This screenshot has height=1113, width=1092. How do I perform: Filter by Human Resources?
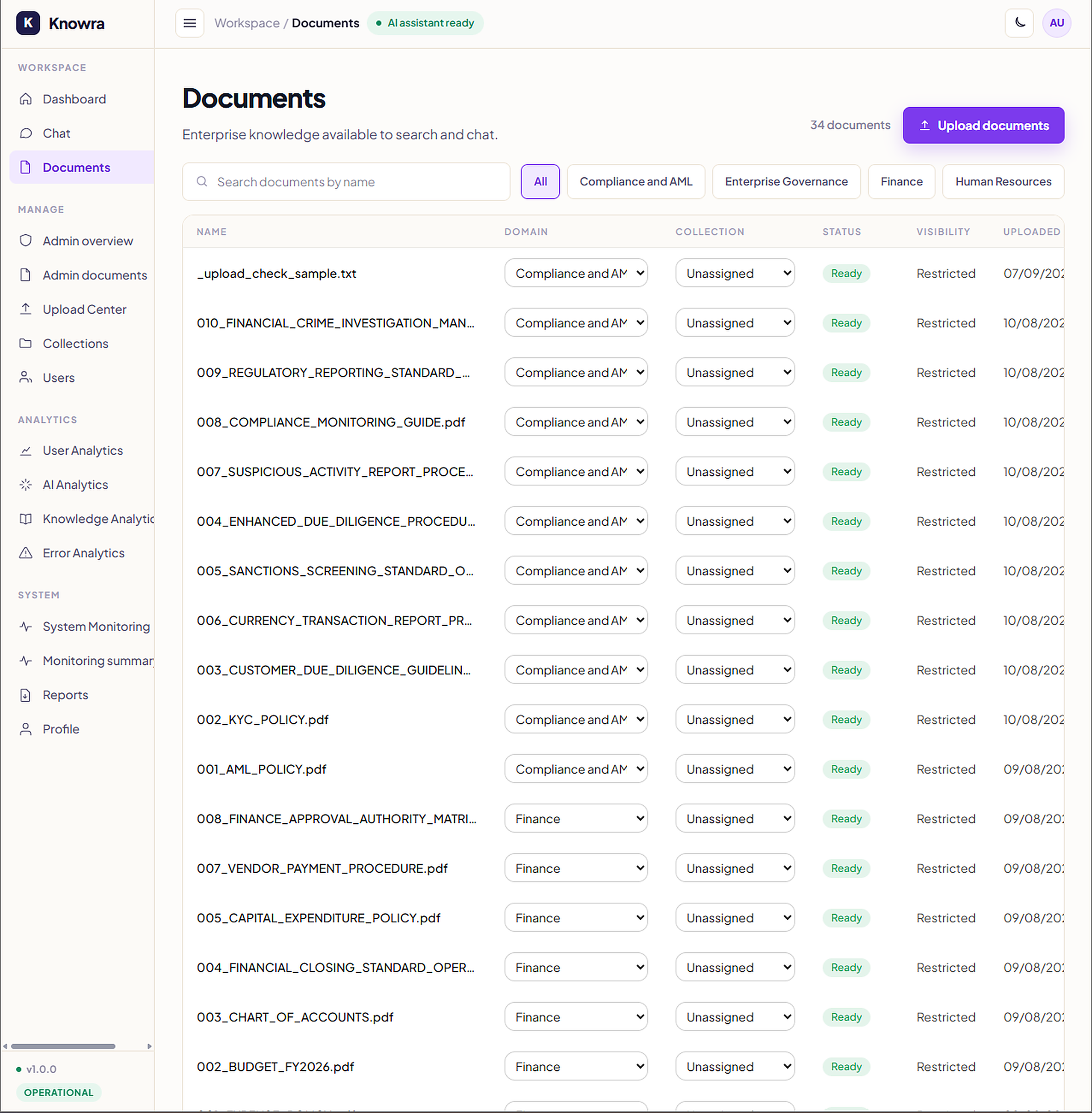(x=1003, y=182)
